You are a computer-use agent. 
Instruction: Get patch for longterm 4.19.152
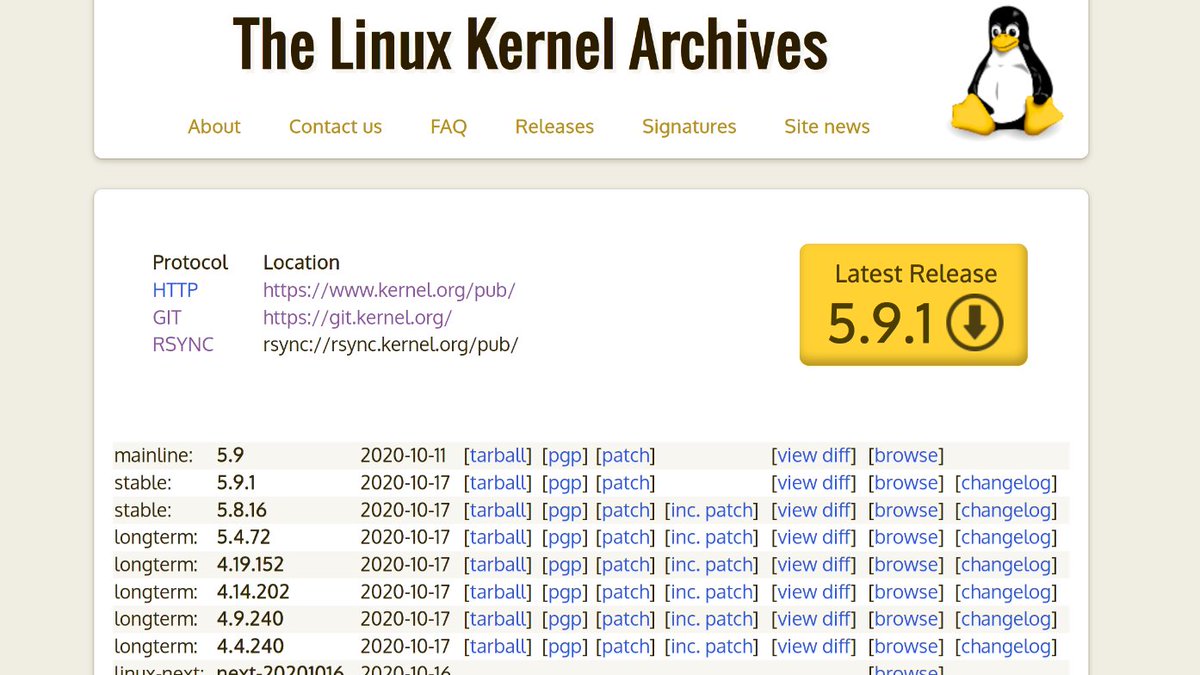coord(625,564)
